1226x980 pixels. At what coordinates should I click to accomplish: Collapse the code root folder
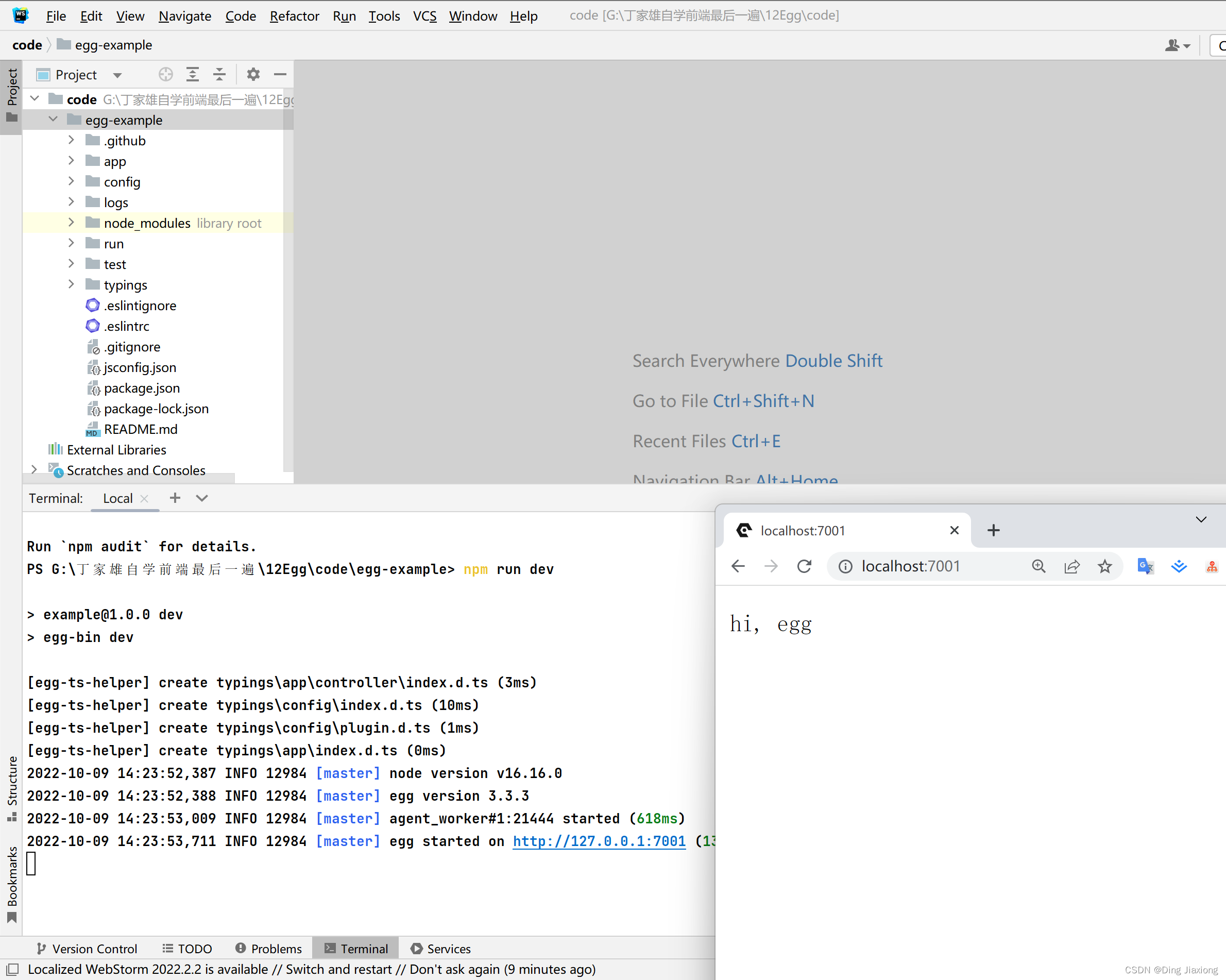pos(35,99)
